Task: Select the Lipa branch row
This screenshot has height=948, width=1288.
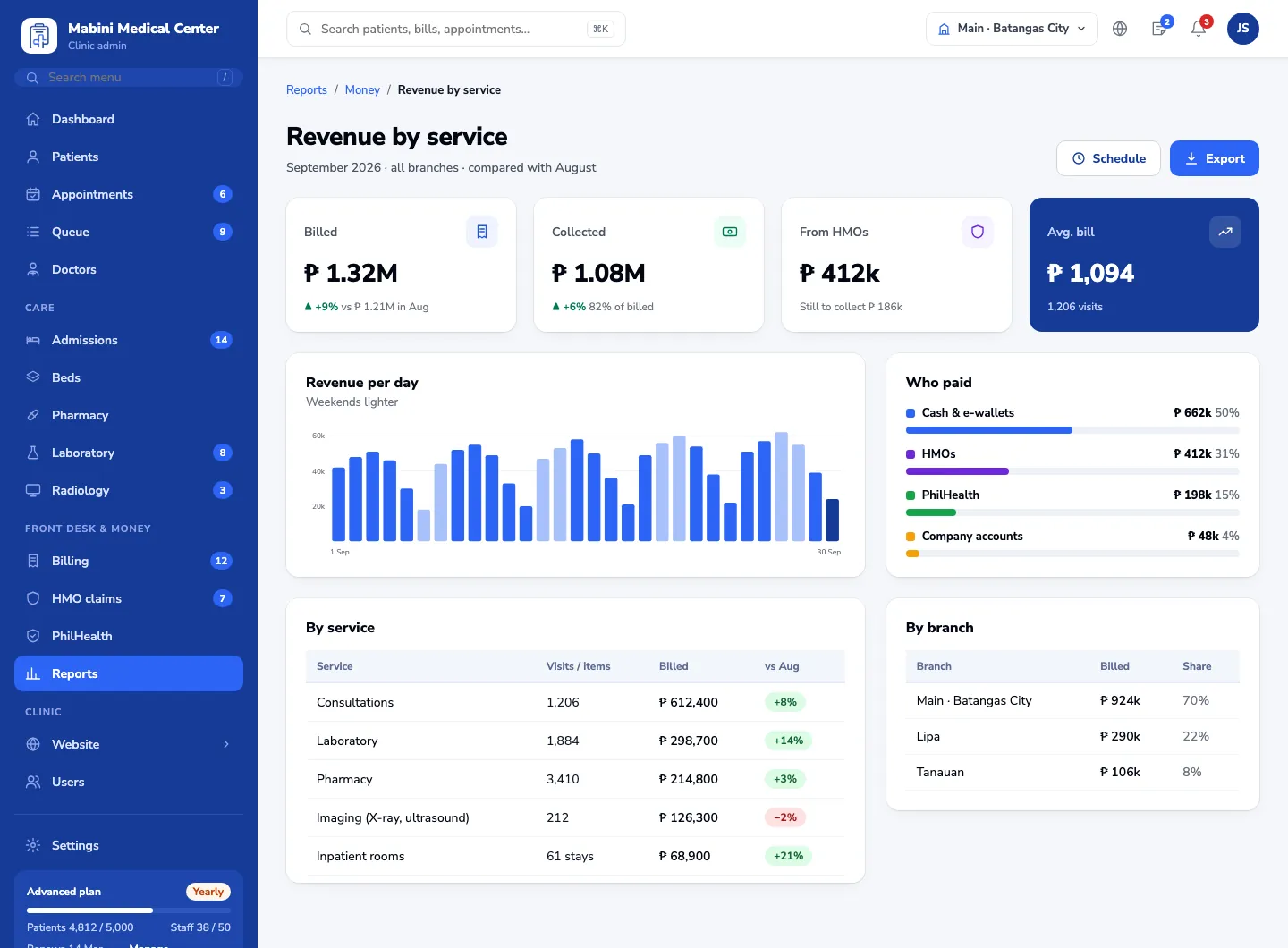Action: click(1072, 736)
